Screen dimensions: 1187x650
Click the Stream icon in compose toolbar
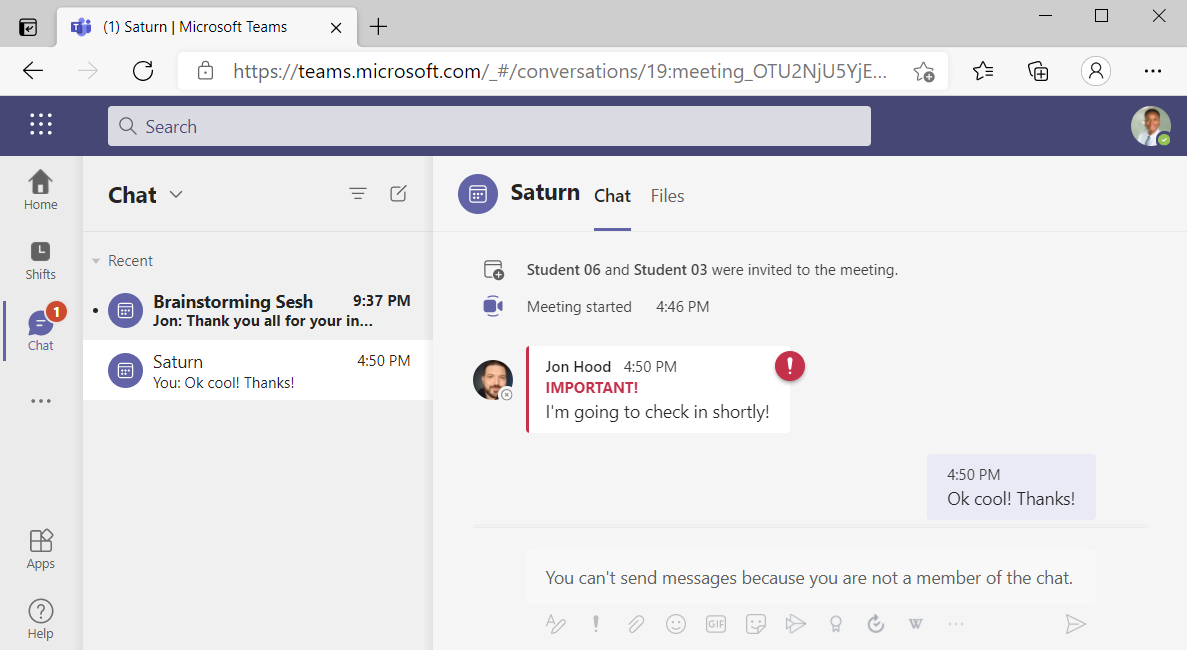(x=796, y=624)
